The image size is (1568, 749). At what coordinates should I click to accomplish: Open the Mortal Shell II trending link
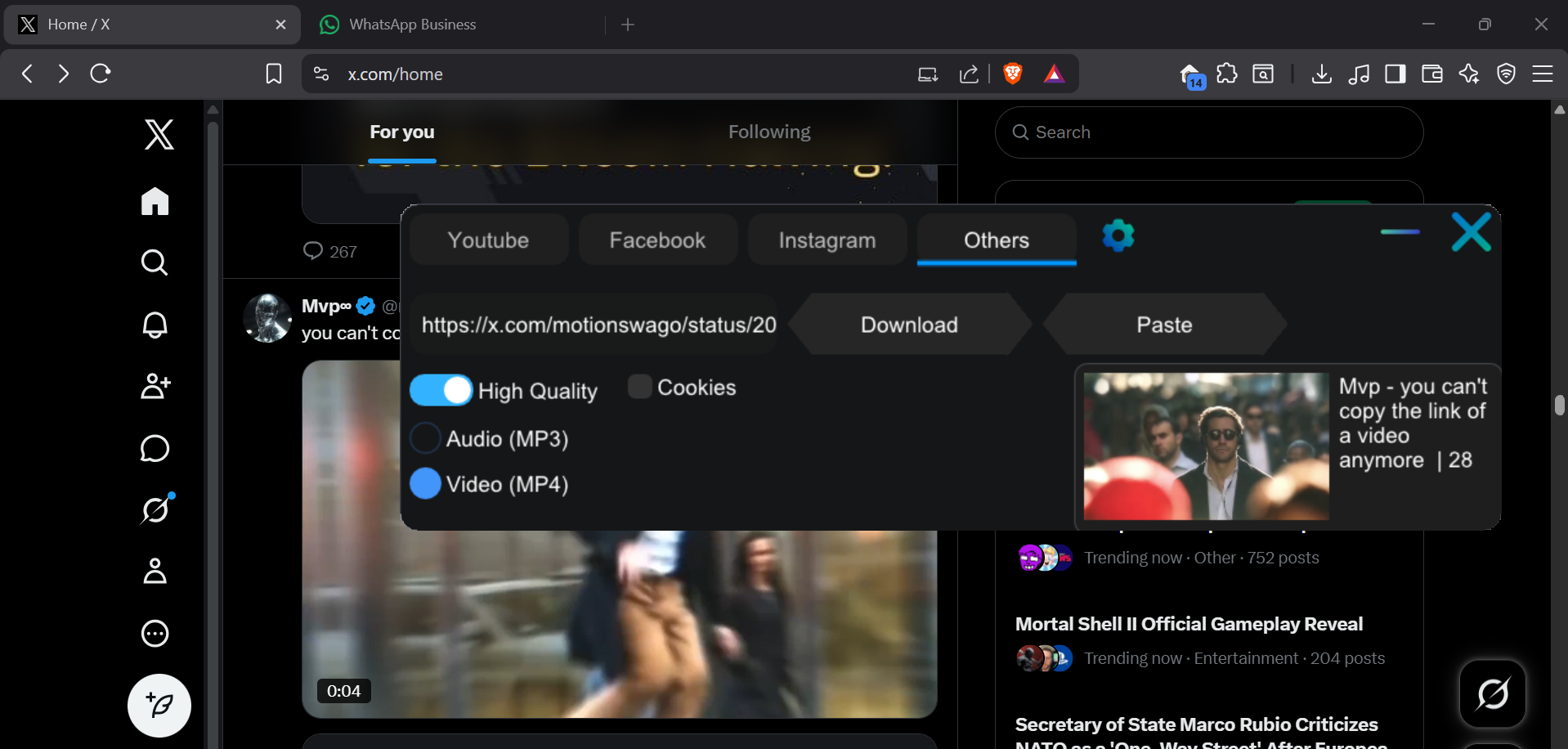1188,623
